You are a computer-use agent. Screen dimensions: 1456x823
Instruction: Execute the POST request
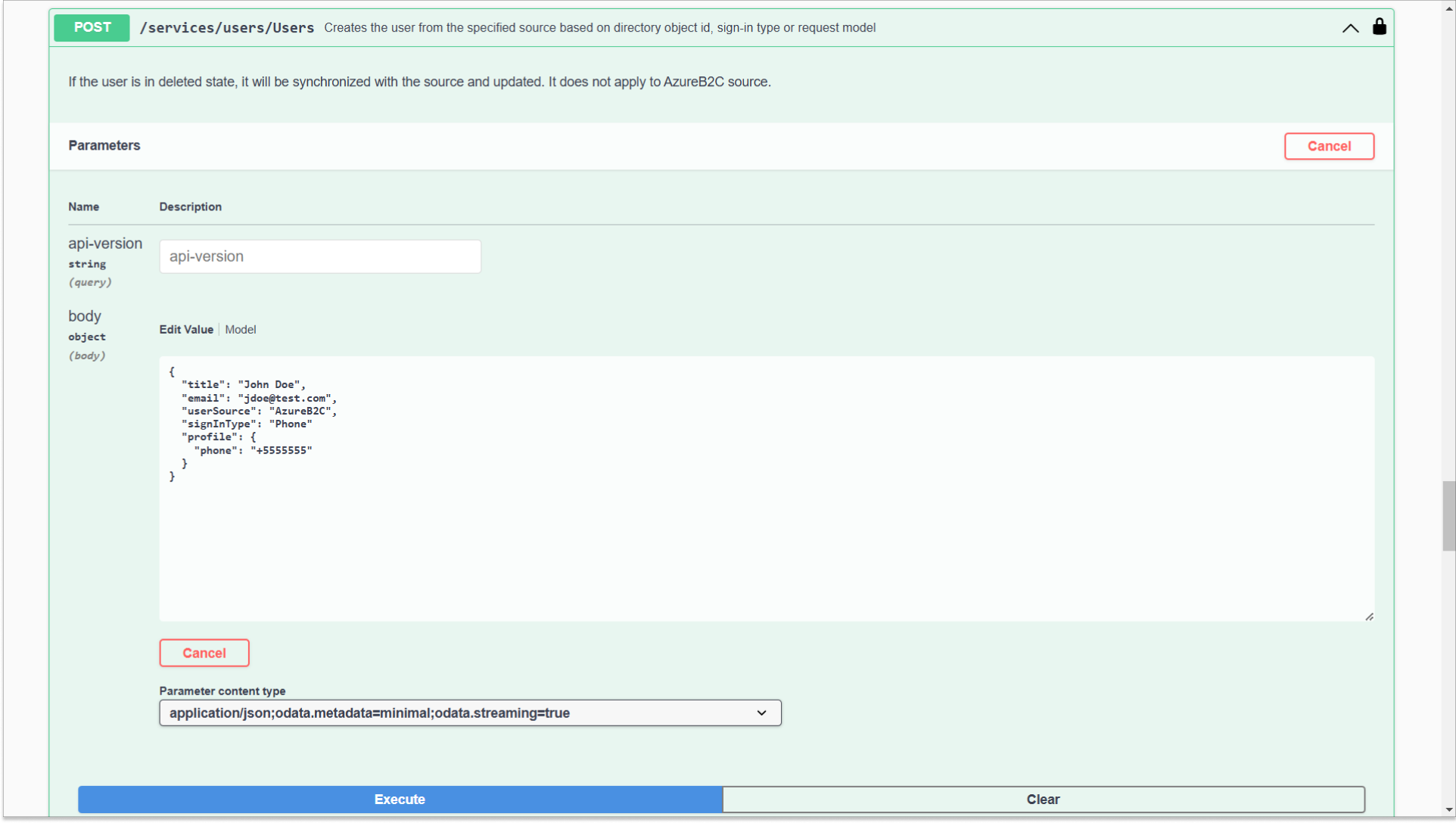click(400, 799)
